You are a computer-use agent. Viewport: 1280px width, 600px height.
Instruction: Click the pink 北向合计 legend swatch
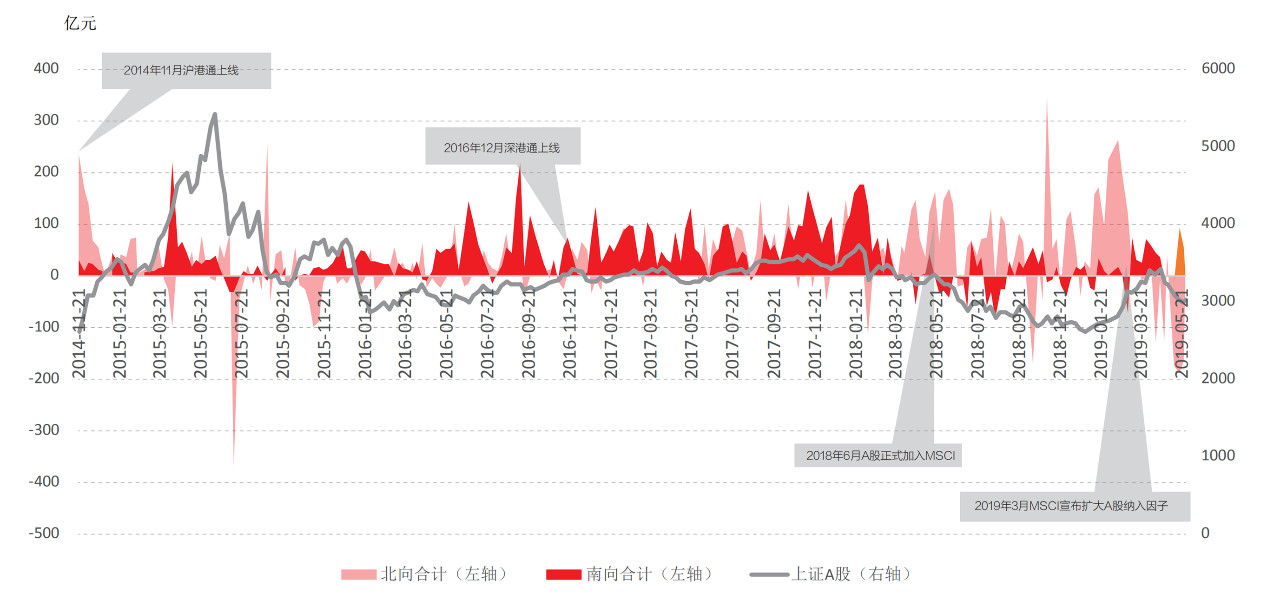(x=359, y=574)
